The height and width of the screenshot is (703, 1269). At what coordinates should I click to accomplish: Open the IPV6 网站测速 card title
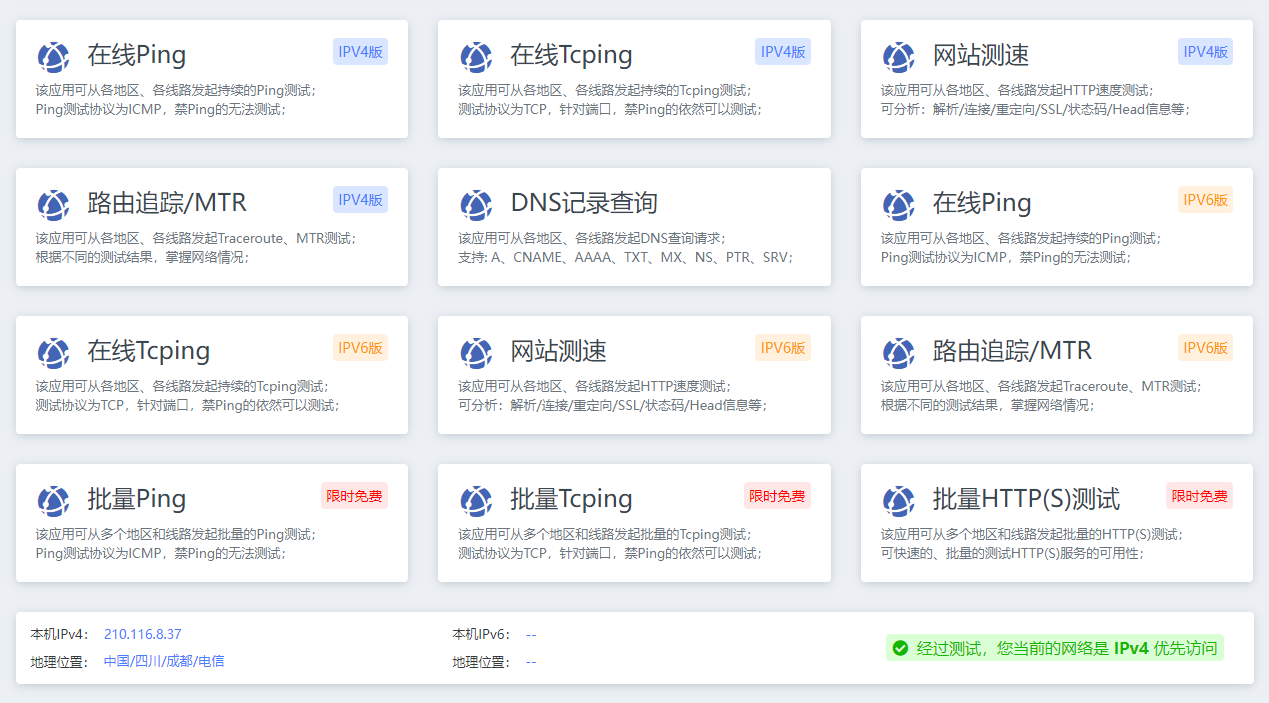(558, 351)
